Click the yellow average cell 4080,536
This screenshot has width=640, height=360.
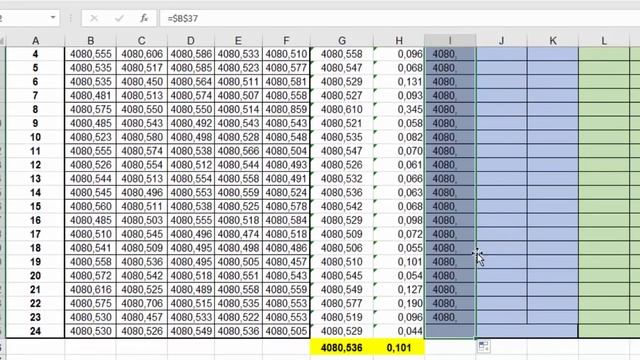click(x=342, y=347)
